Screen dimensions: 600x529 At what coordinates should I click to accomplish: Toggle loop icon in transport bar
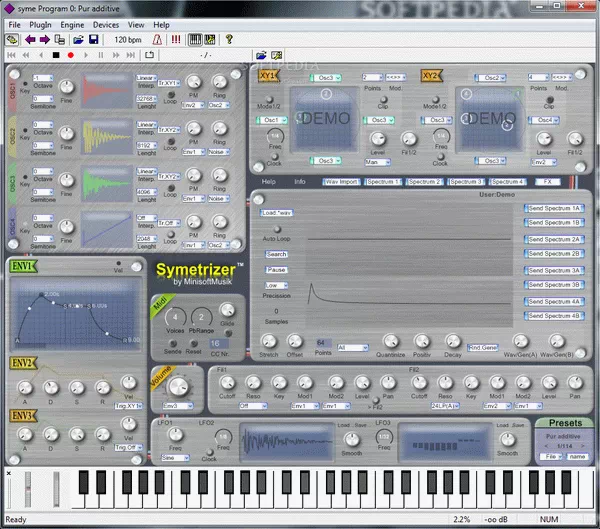pyautogui.click(x=150, y=55)
